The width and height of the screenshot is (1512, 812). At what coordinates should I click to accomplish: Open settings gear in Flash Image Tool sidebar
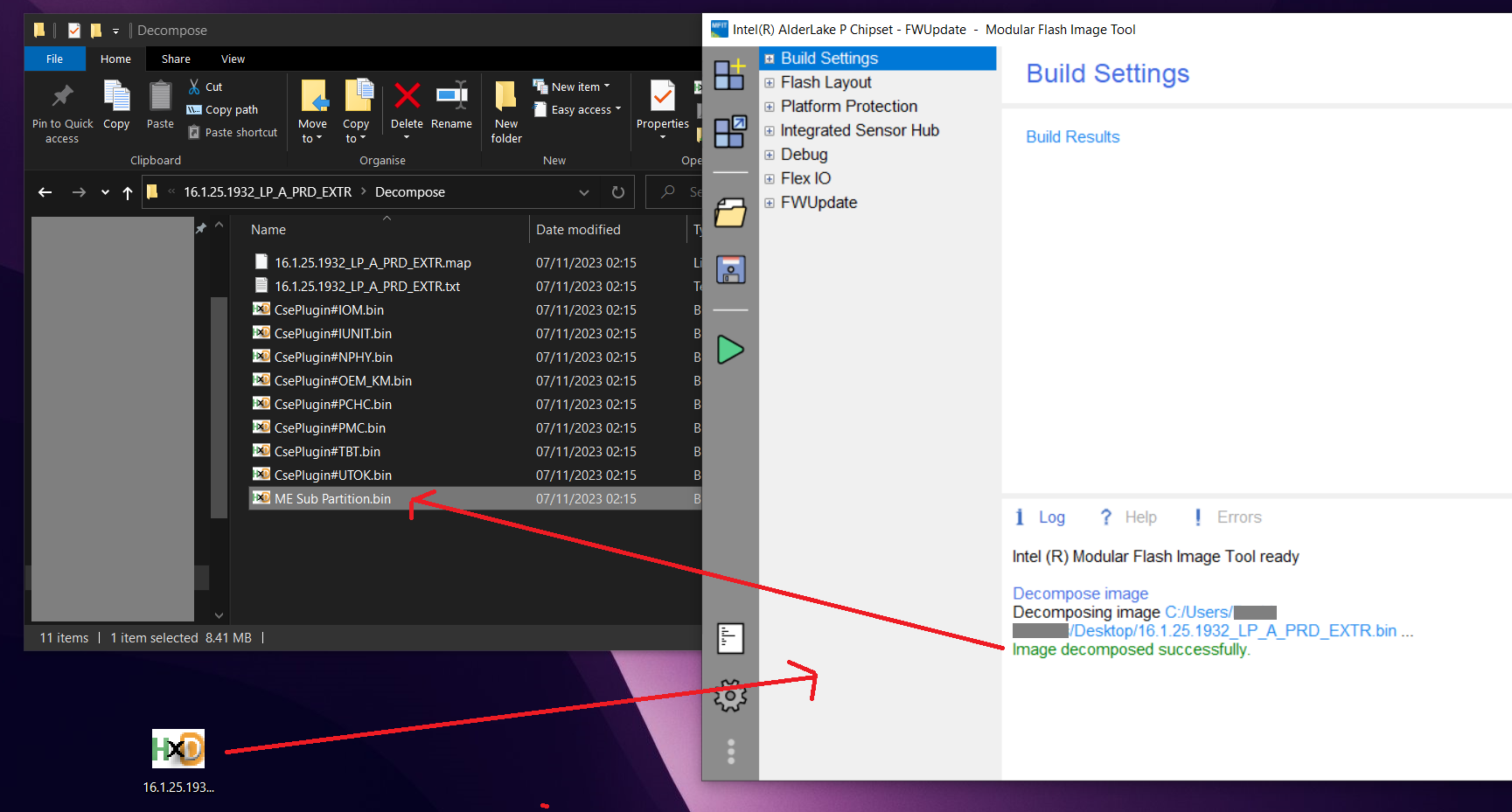(730, 696)
